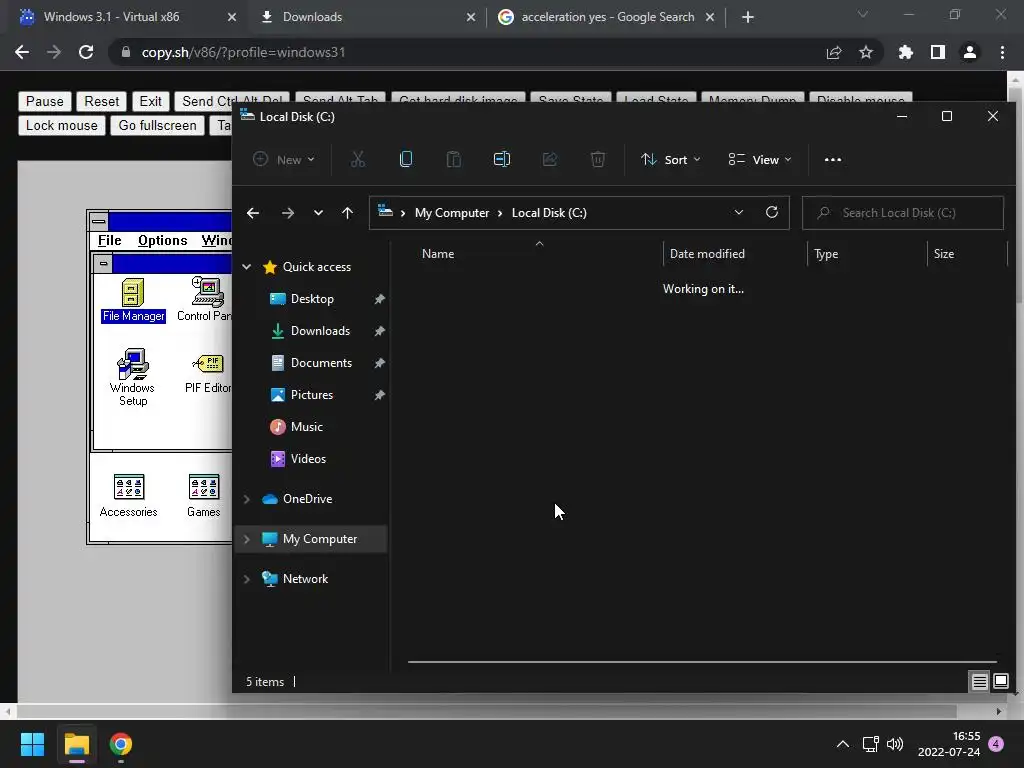The width and height of the screenshot is (1024, 768).
Task: Click the Exit emulator button
Action: (150, 101)
